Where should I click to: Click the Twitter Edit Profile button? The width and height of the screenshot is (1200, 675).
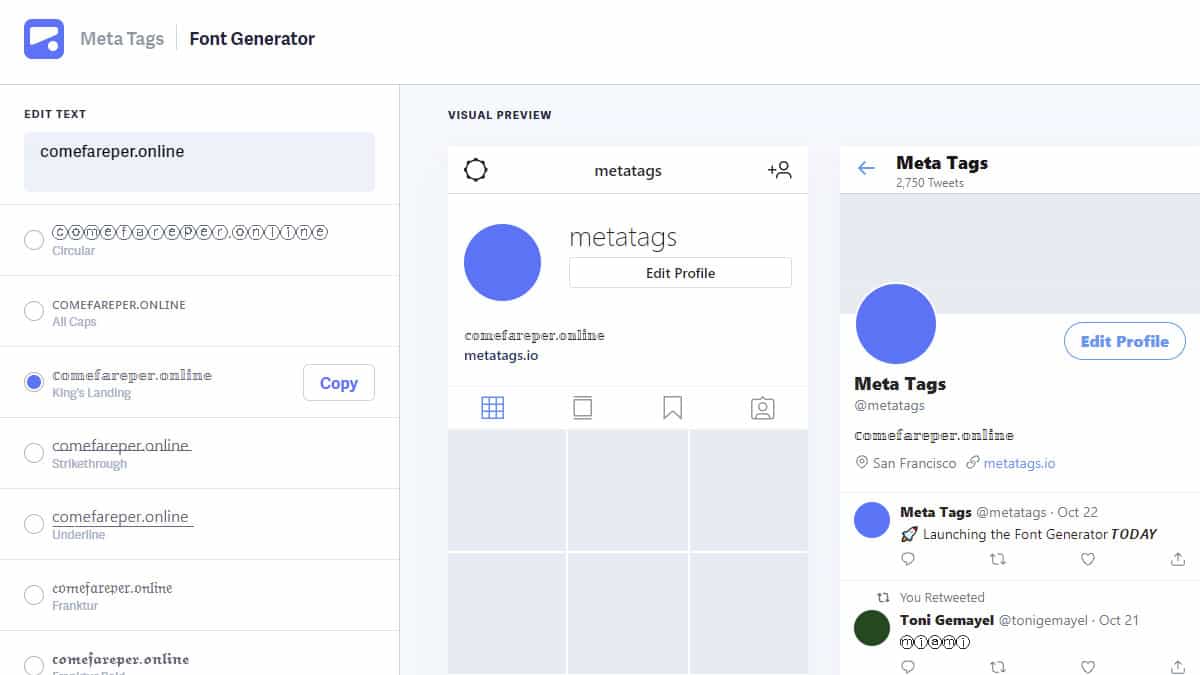click(1124, 341)
